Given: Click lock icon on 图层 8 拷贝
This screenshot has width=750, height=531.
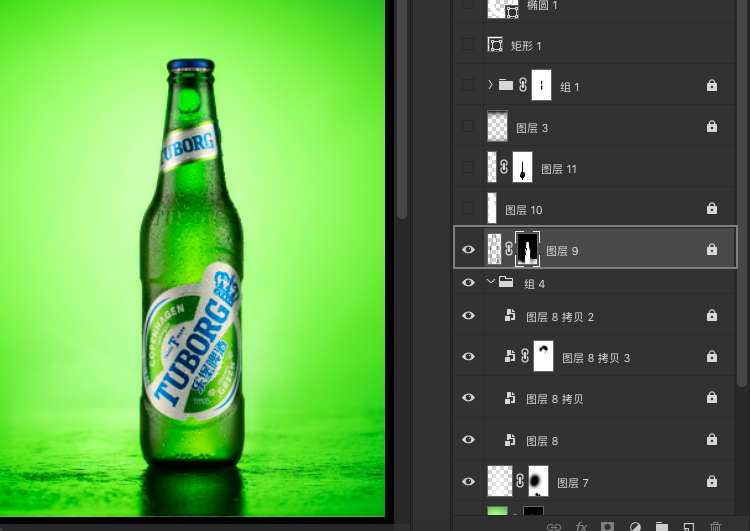Looking at the screenshot, I should [712, 398].
